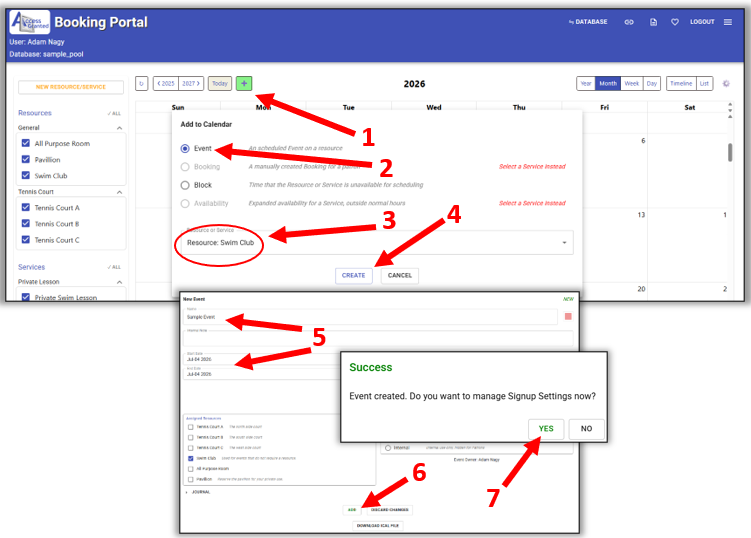Click the CREATE button
This screenshot has width=751, height=538.
pyautogui.click(x=354, y=275)
